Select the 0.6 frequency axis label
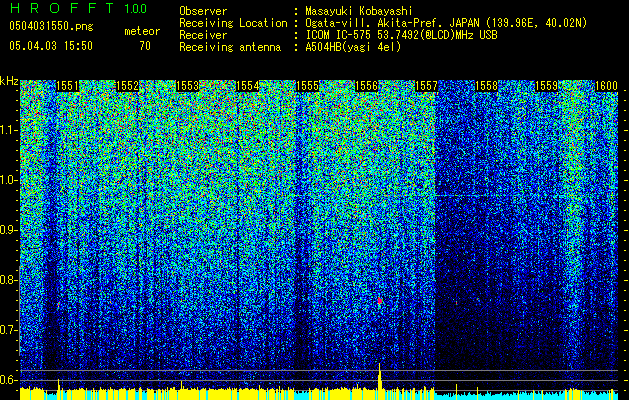 [9, 380]
